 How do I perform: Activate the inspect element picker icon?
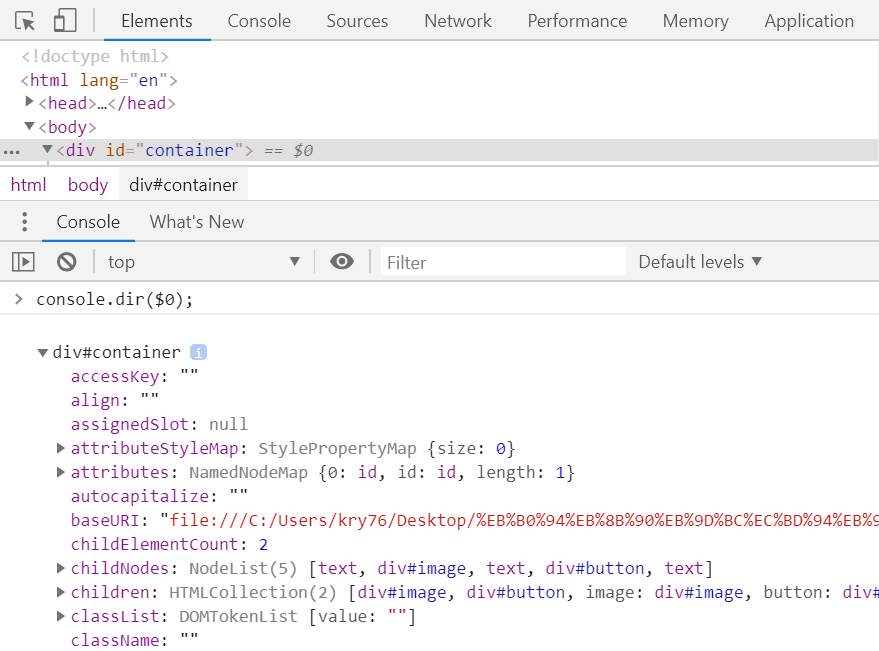(26, 21)
